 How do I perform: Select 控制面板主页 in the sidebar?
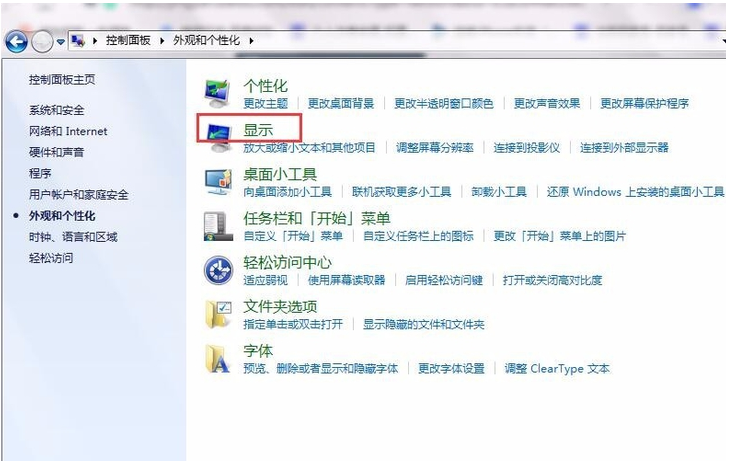click(x=62, y=79)
